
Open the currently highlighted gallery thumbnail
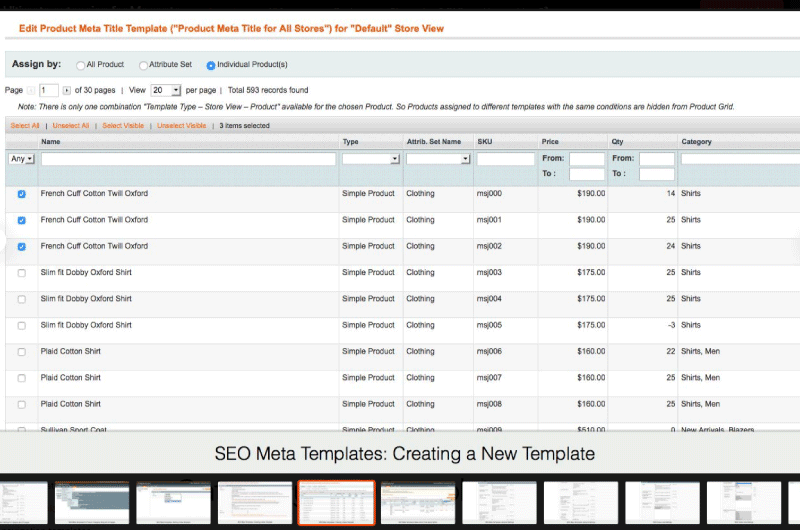tap(336, 502)
